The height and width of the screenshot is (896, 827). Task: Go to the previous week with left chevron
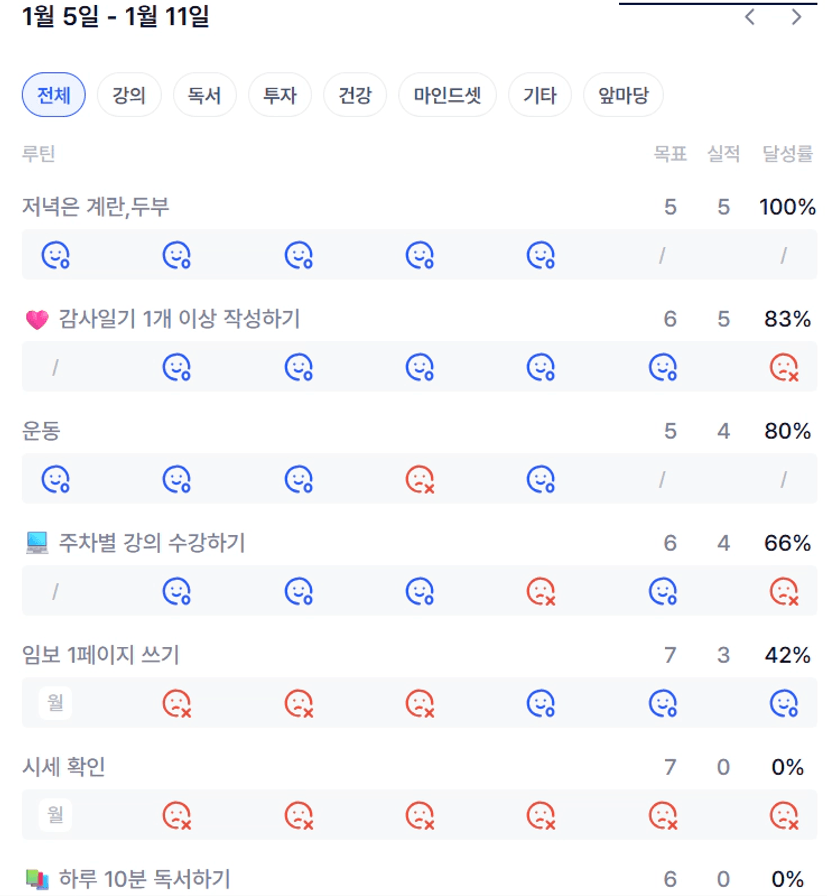point(750,17)
